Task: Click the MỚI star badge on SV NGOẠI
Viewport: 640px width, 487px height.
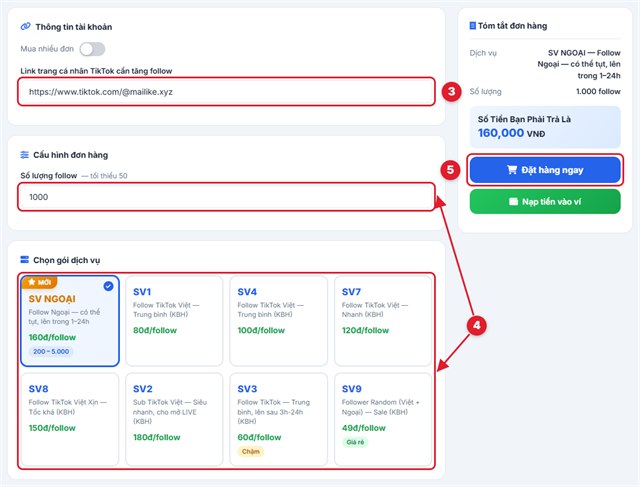Action: pos(40,282)
